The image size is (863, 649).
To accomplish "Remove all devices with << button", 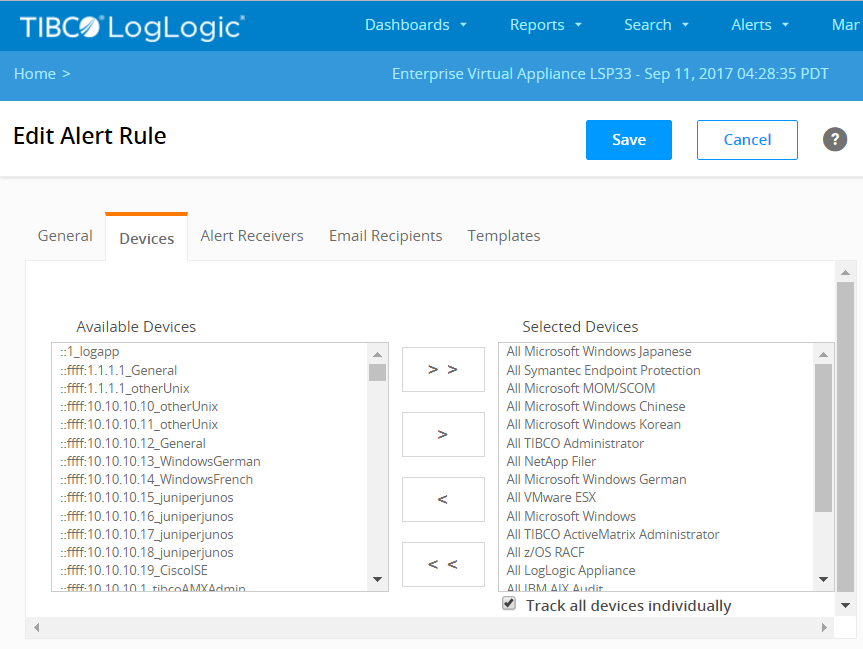I will click(442, 564).
